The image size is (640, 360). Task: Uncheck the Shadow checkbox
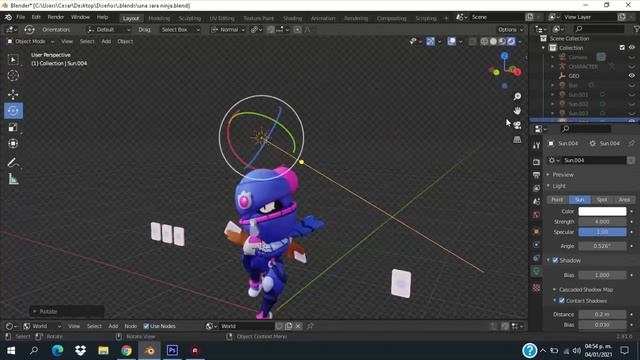tap(555, 260)
